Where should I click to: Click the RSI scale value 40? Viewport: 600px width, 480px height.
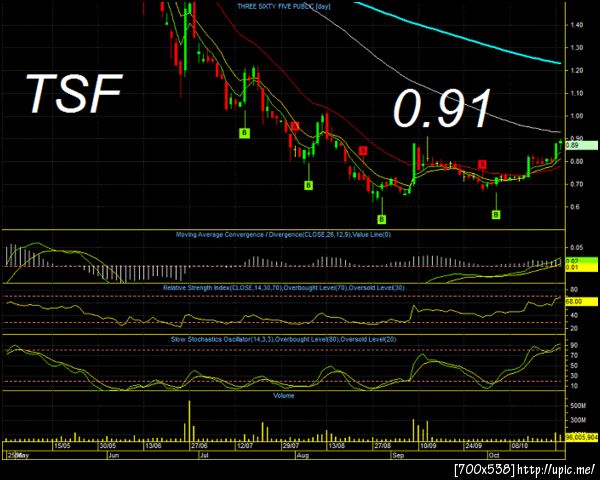[x=574, y=315]
